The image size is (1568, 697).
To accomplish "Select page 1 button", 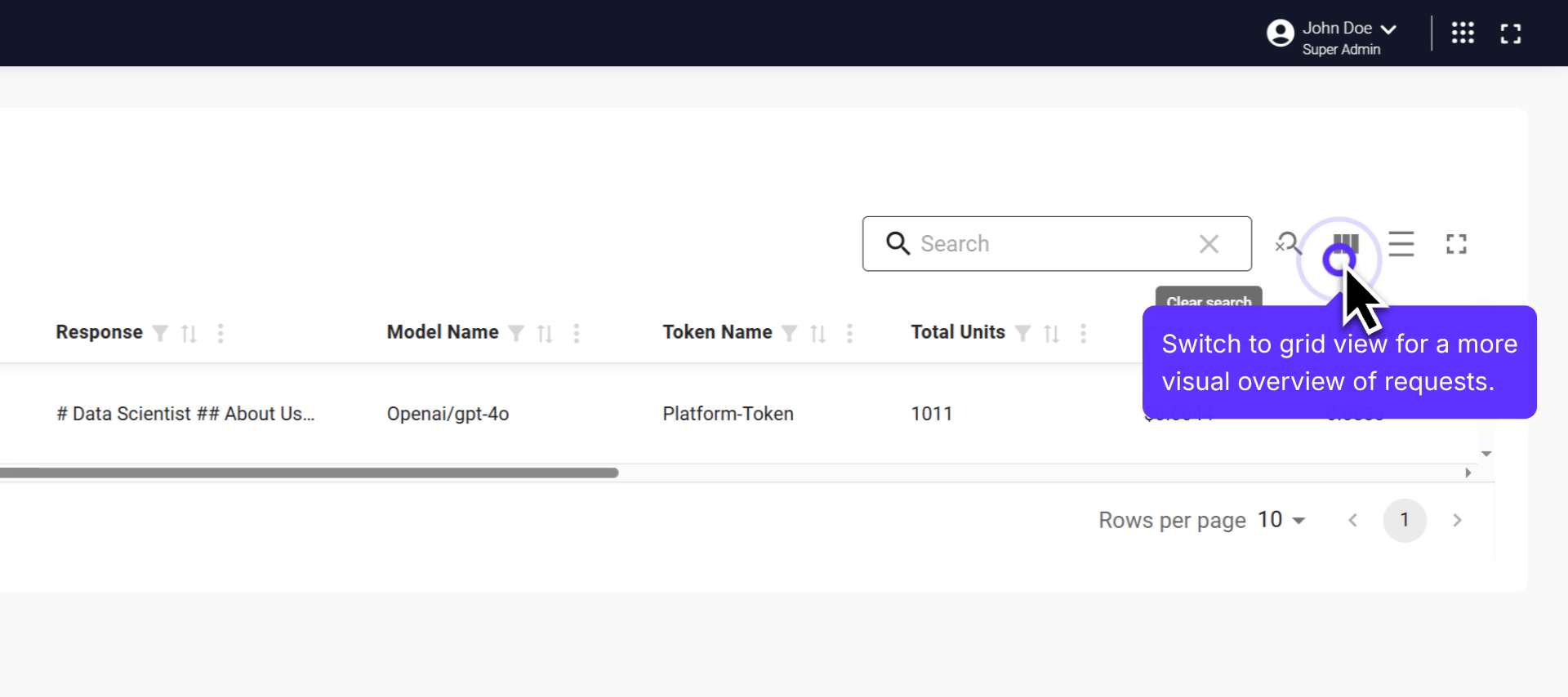I will [1404, 520].
